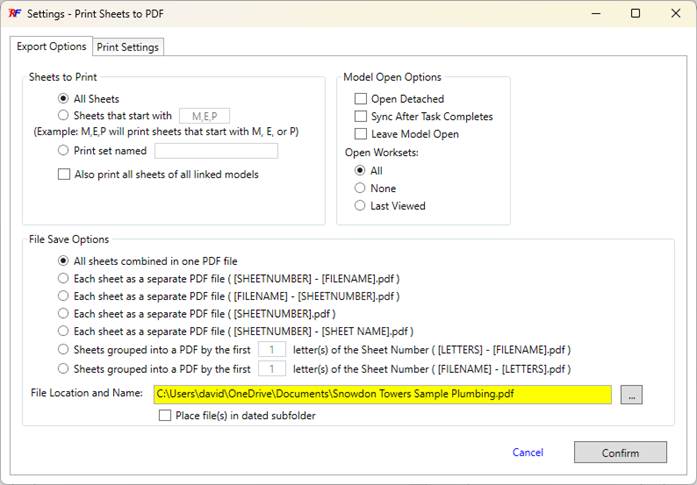Click the browse button next to file path
This screenshot has width=697, height=485.
(630, 395)
